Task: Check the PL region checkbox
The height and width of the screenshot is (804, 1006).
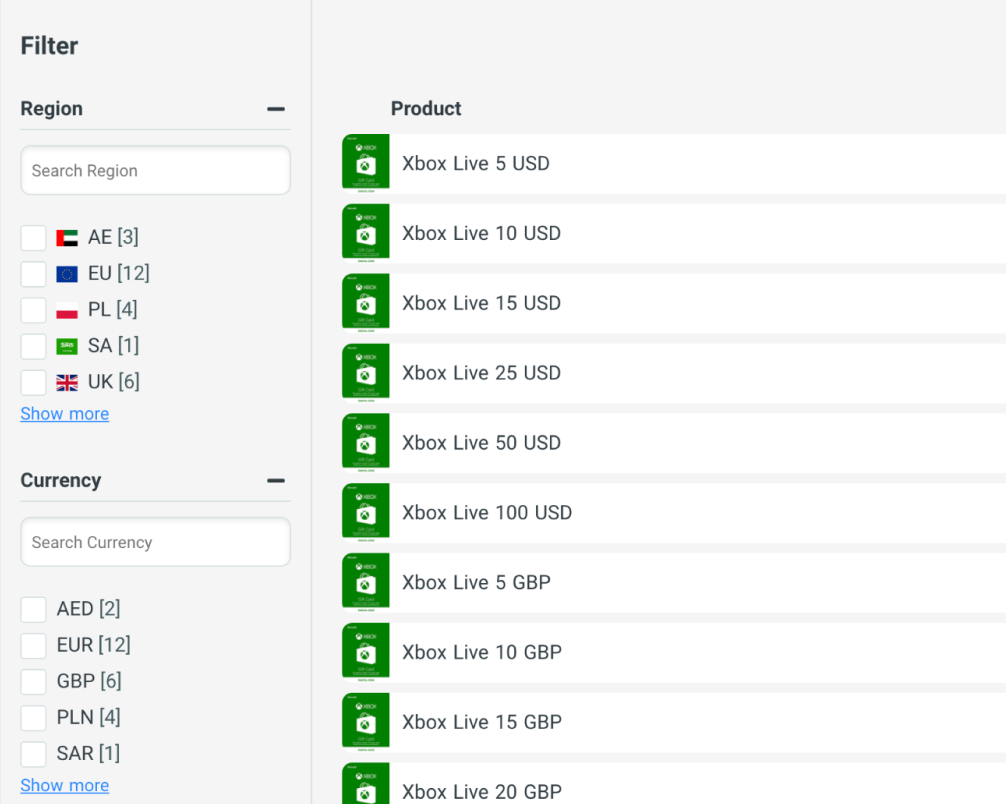Action: [x=33, y=310]
